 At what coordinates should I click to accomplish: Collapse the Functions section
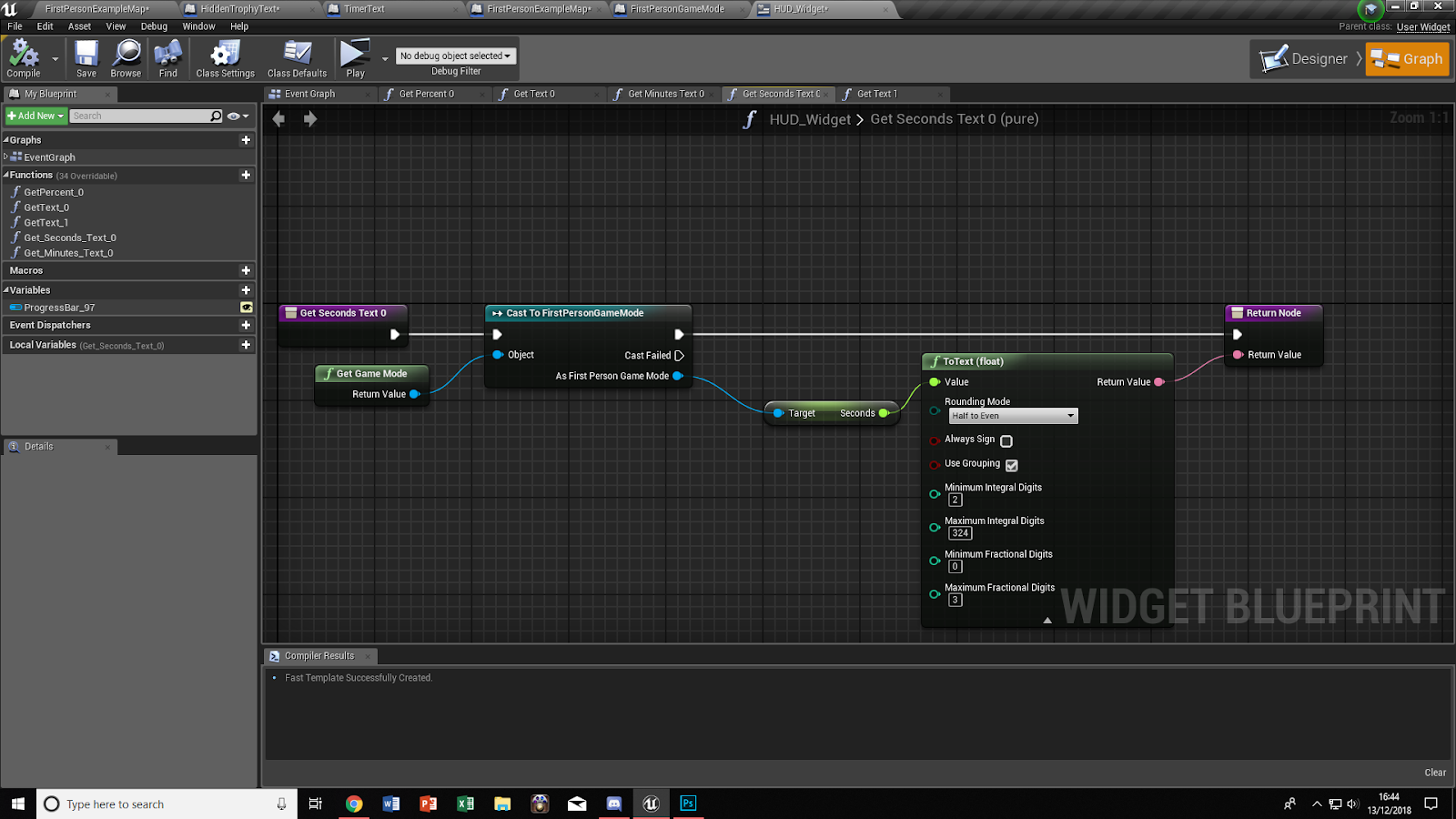pos(5,175)
